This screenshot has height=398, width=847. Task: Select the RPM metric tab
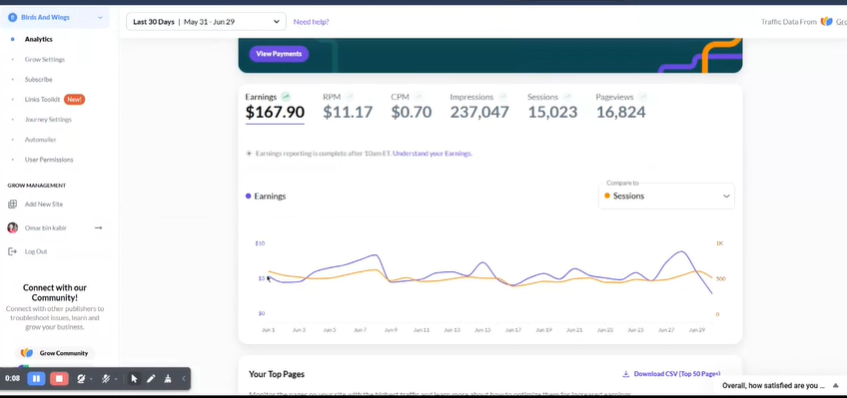click(348, 106)
